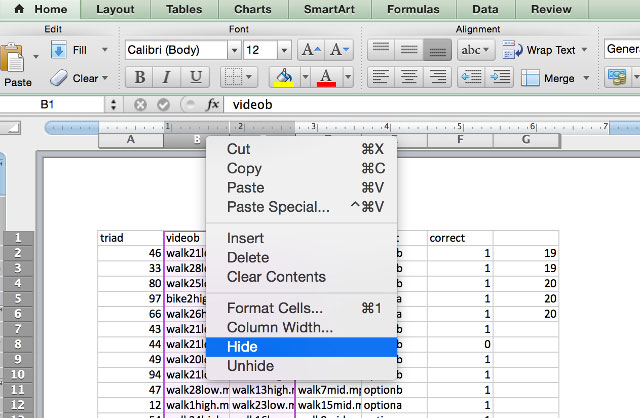Screen dimensions: 640x418
Task: Click the name box stepper arrows
Action: coord(113,105)
